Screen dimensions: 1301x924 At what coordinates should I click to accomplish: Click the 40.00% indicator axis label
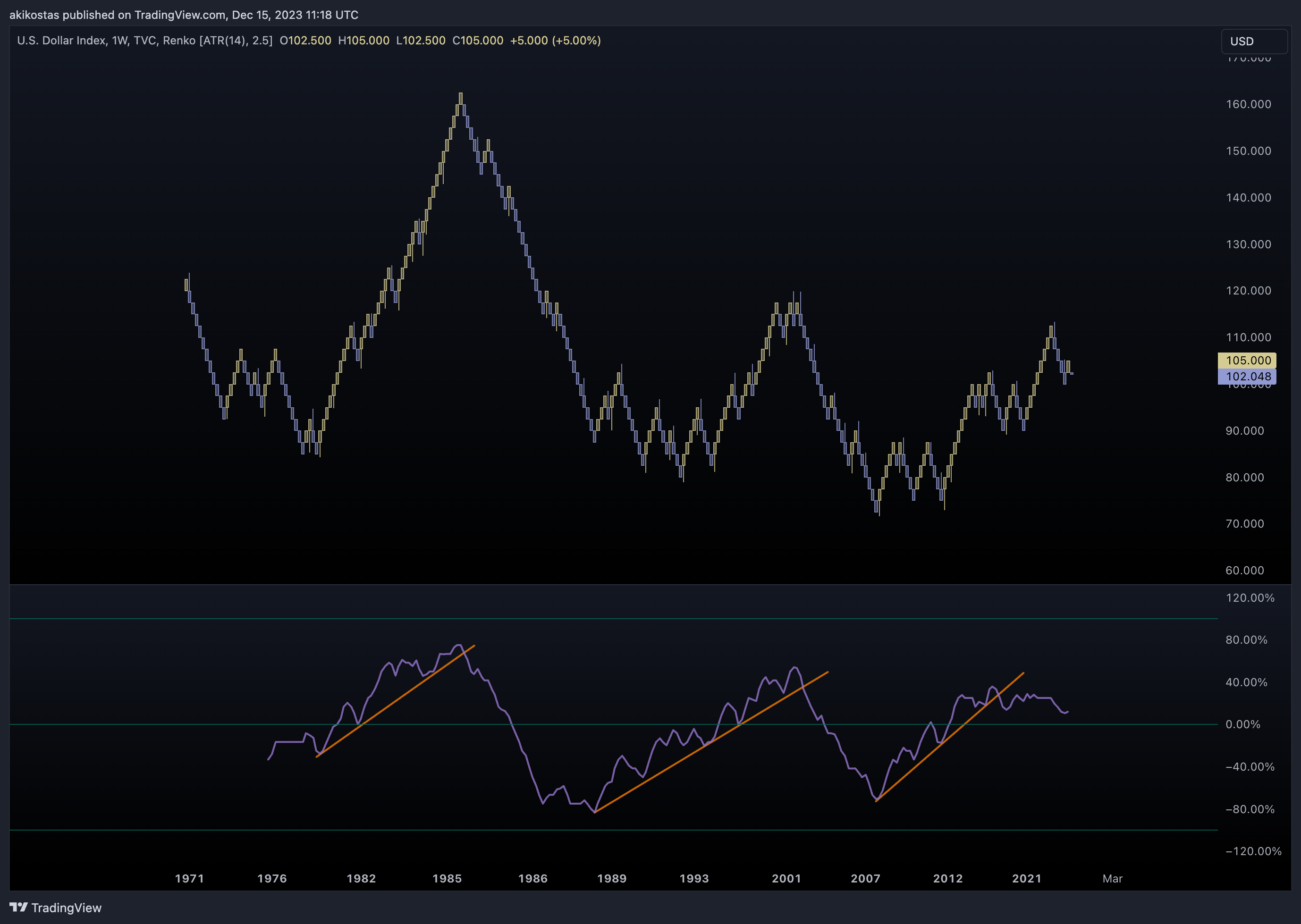[1246, 682]
